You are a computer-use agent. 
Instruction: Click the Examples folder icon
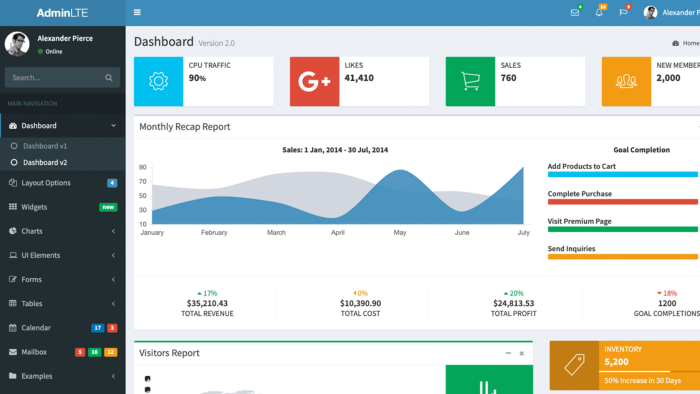[x=13, y=376]
